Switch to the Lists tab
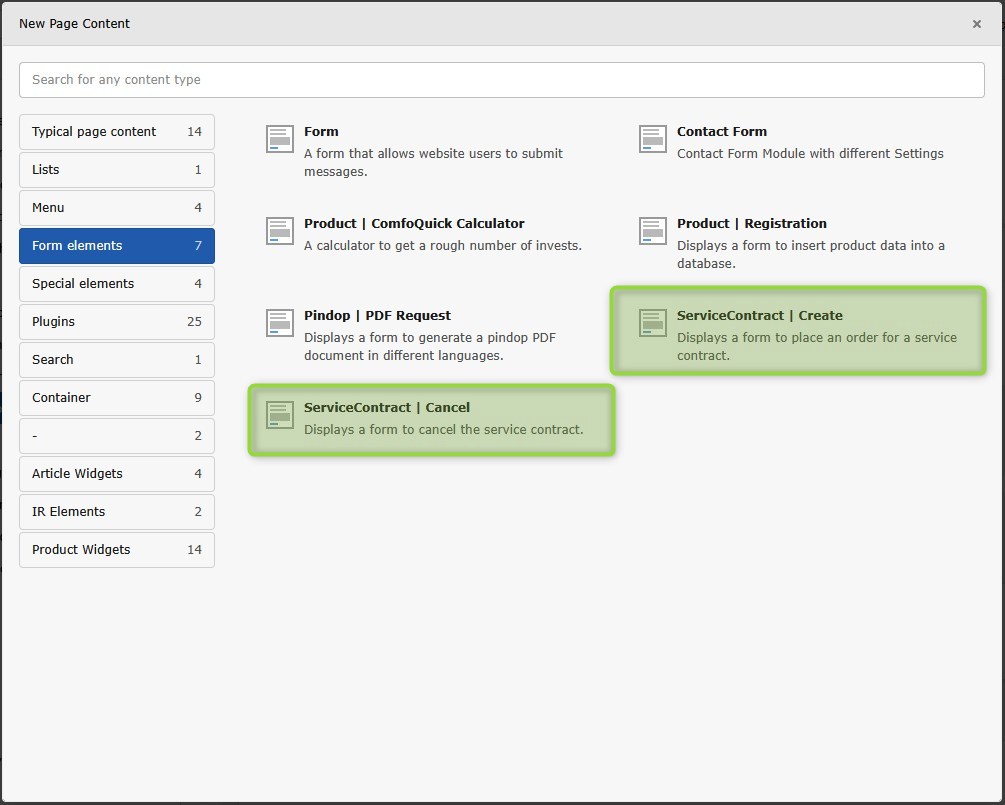Screen dimensions: 1005x805 click(116, 170)
